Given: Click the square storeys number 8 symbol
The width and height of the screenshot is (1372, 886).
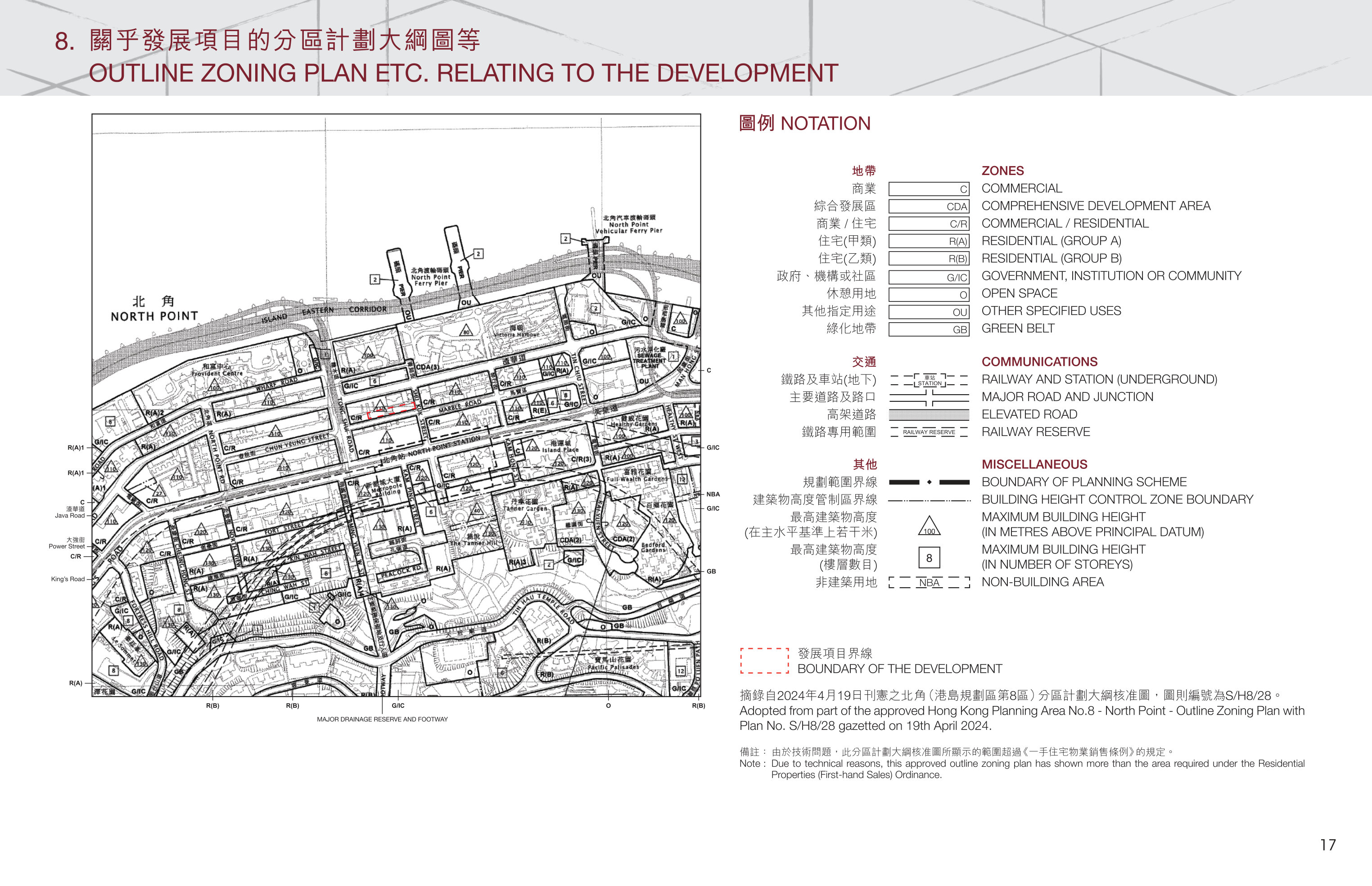Looking at the screenshot, I should click(929, 558).
